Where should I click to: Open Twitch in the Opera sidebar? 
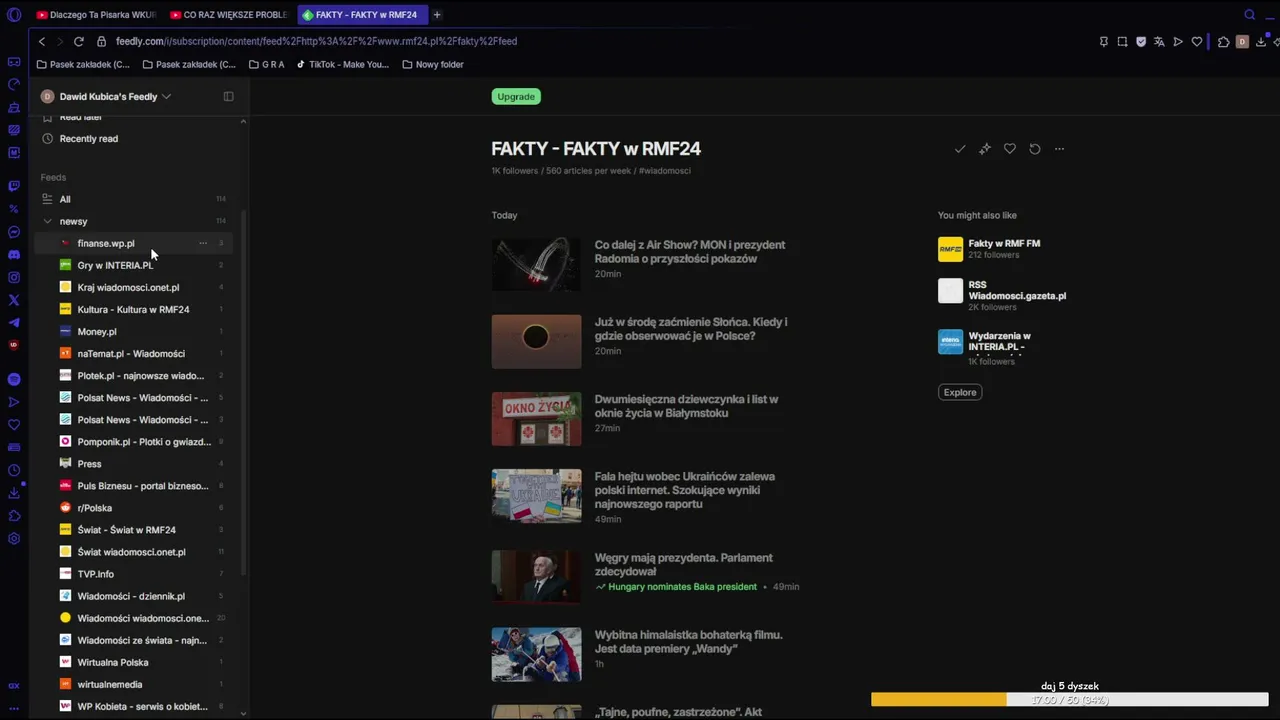pyautogui.click(x=14, y=186)
